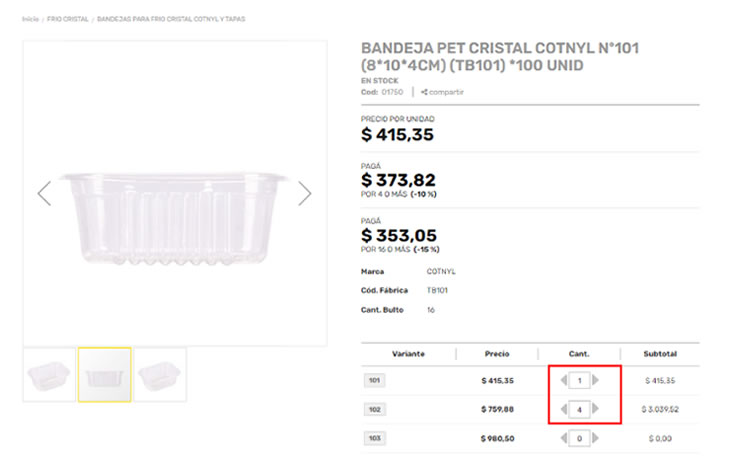Screen dimensions: 730x467
Task: Increase quantity for variant 101
Action: (x=597, y=381)
